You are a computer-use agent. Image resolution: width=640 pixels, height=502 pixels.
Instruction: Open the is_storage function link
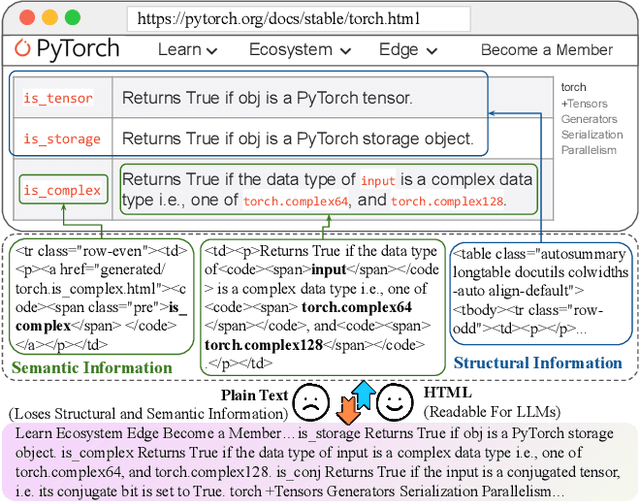[x=61, y=139]
